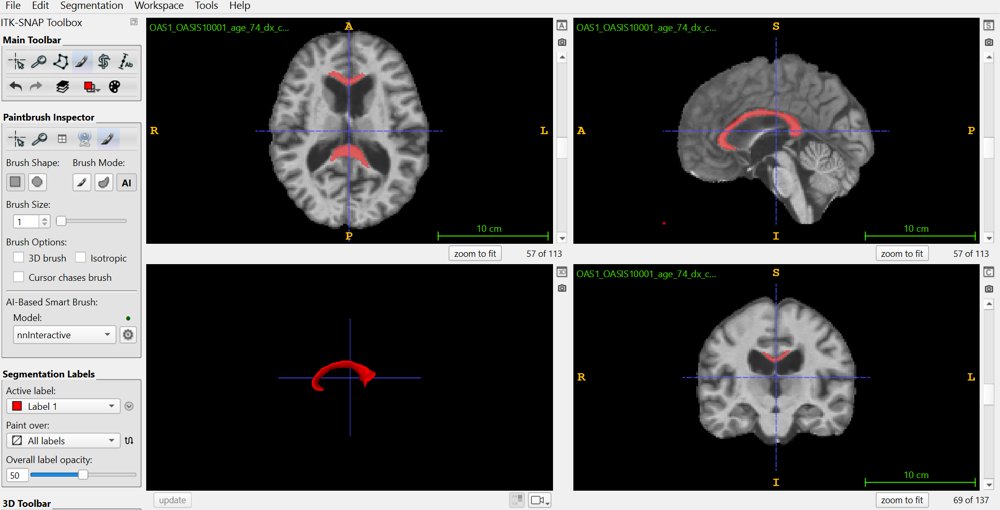This screenshot has width=1000, height=510.
Task: Click axial view slice scrollbar down arrow
Action: pos(561,238)
